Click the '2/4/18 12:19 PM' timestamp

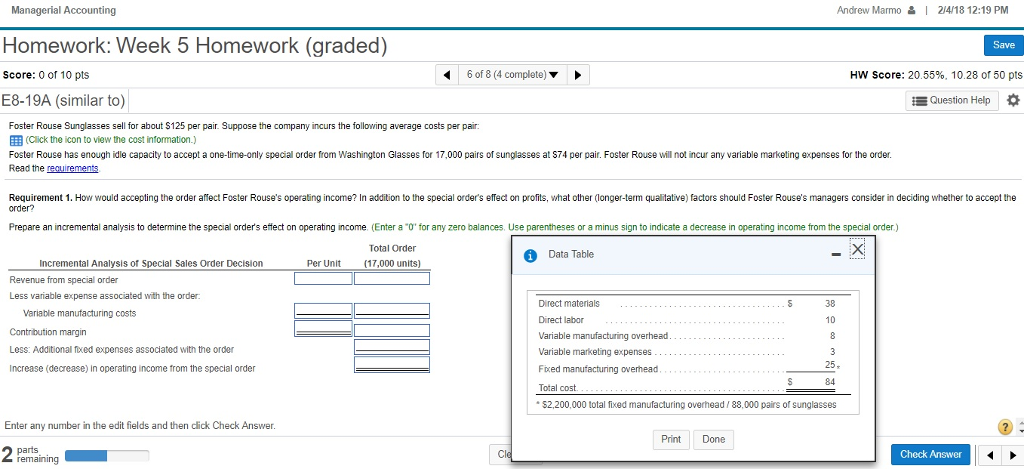click(x=974, y=10)
